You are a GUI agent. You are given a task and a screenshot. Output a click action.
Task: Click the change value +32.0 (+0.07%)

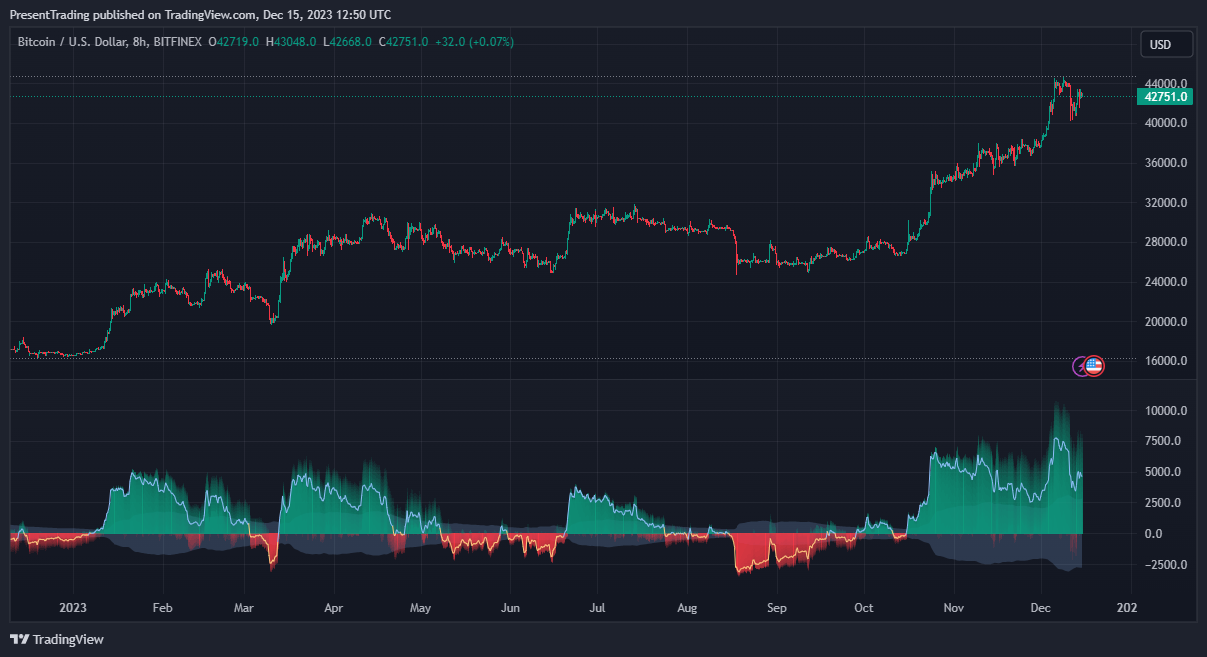pyautogui.click(x=474, y=42)
